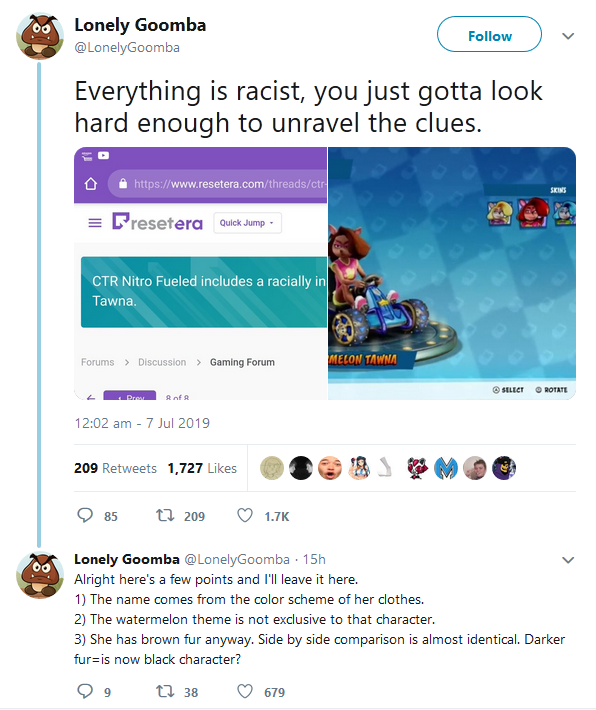Like the follow-up tweet with 679 likes
Viewport: 596px width, 710px height.
point(245,691)
